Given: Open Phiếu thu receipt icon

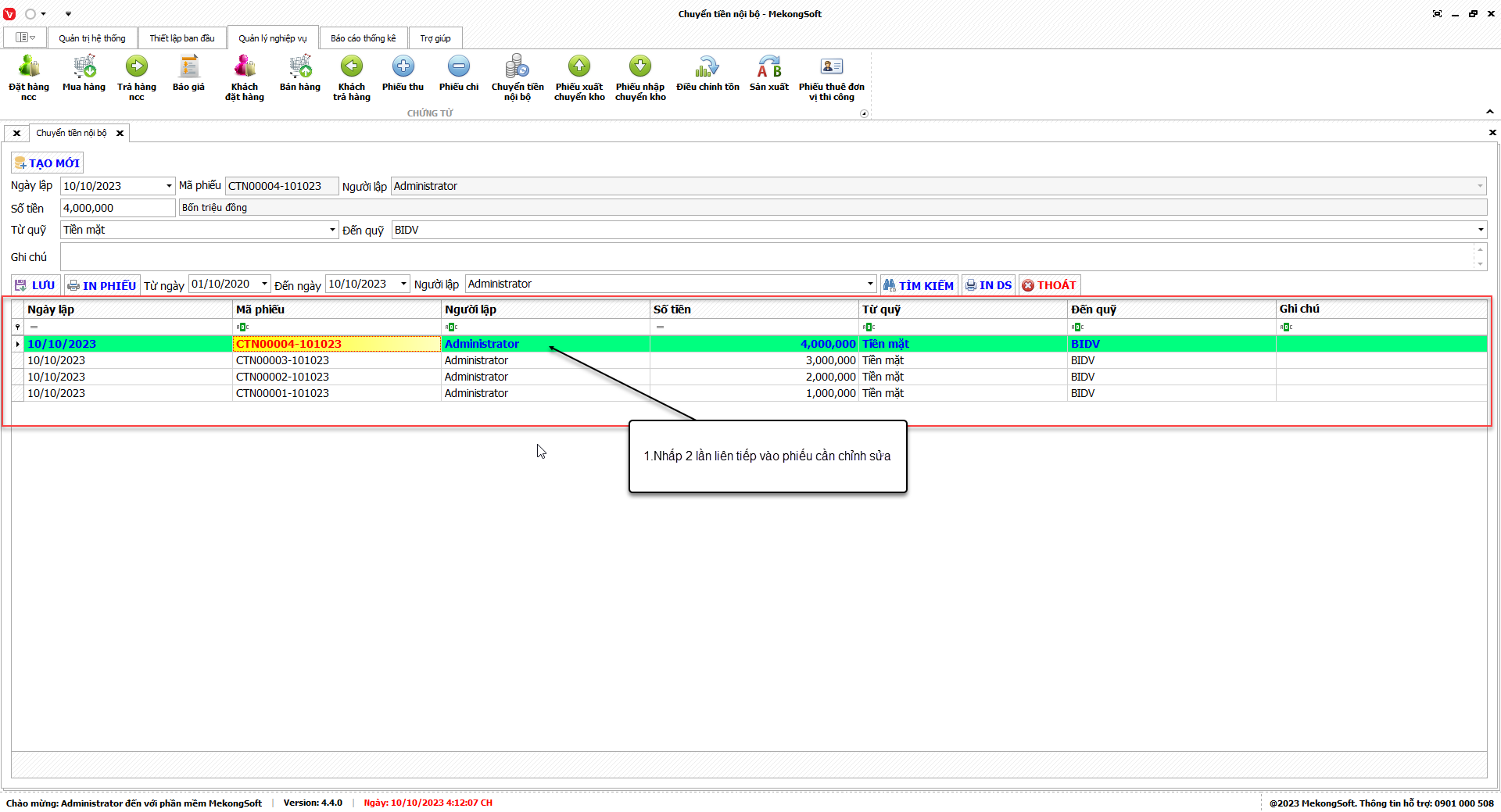Looking at the screenshot, I should (x=403, y=73).
